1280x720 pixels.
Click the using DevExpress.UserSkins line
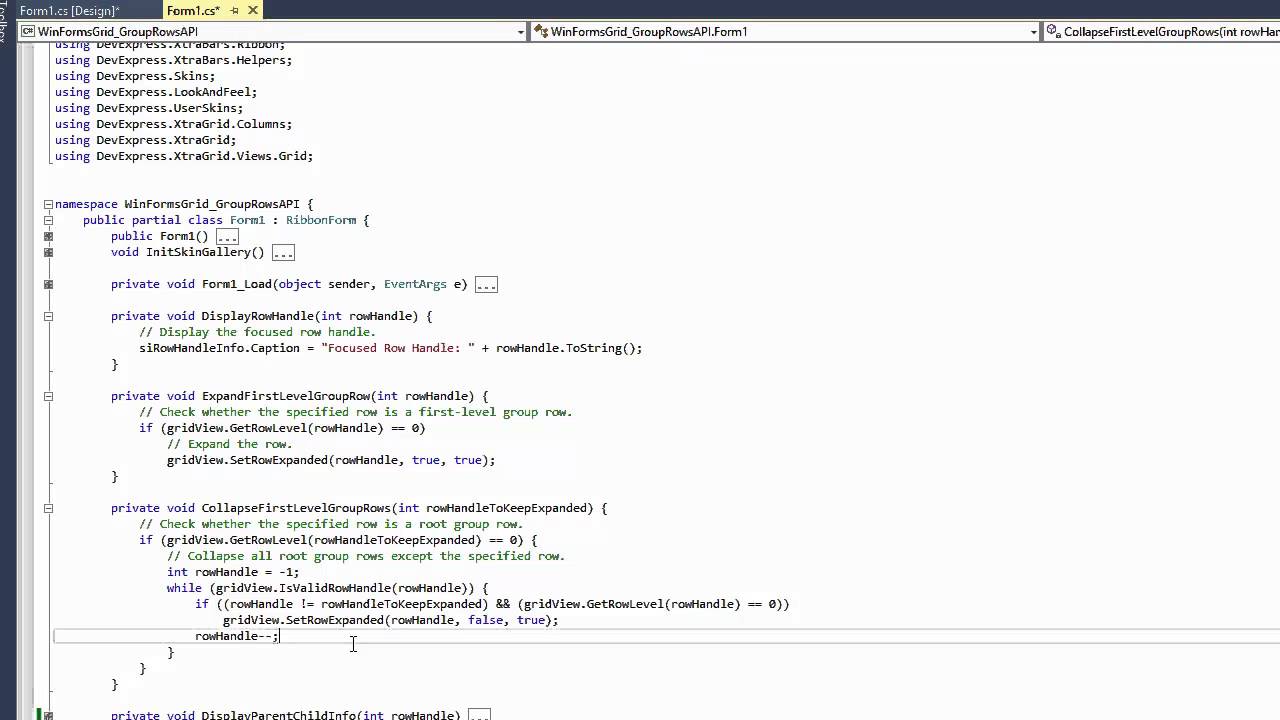pos(149,108)
